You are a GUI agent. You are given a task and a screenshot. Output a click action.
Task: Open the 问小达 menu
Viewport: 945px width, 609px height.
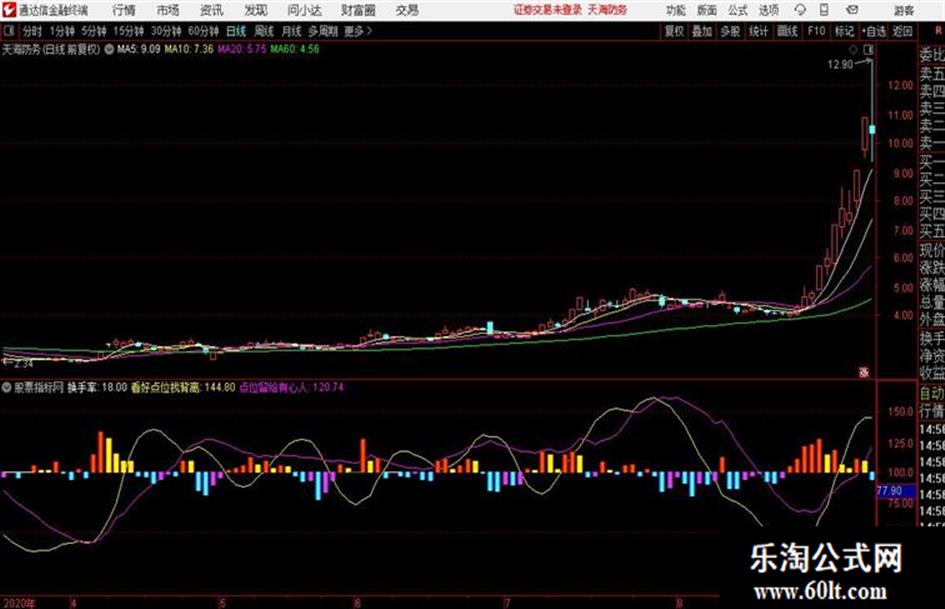click(304, 10)
